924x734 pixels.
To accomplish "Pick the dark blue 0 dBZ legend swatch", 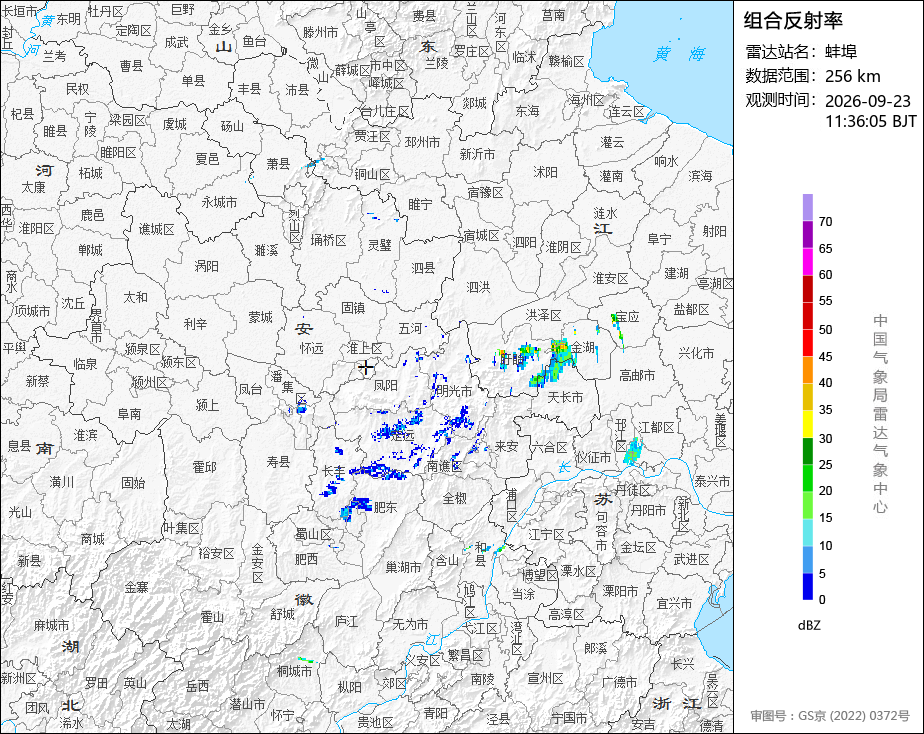I will coord(808,587).
